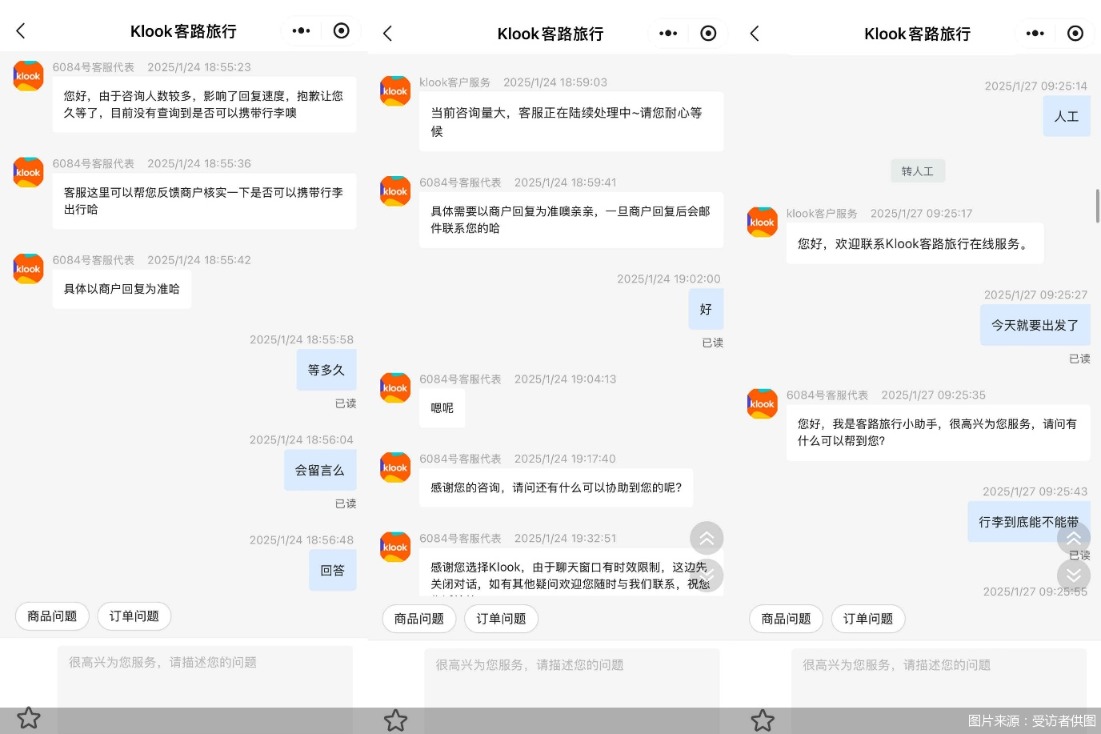The height and width of the screenshot is (734, 1101).
Task: Click the scroll-down chevron in the right panel
Action: (x=1074, y=575)
